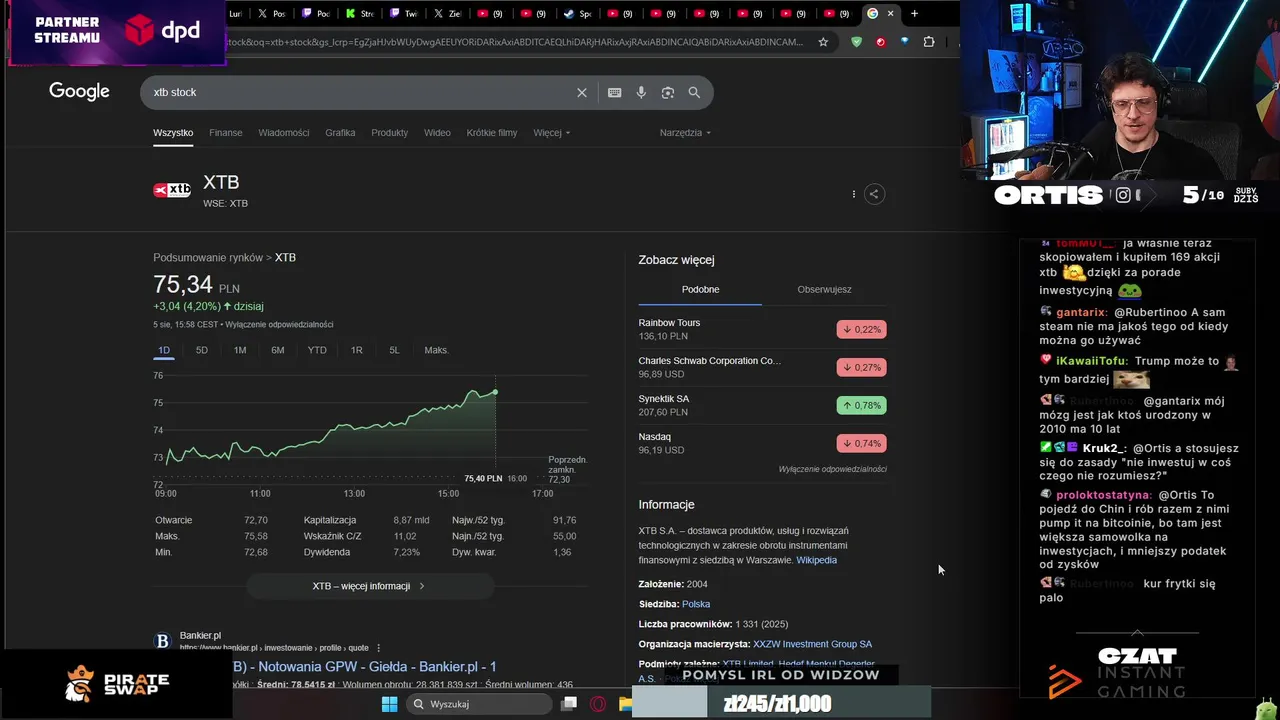Select the Grafika search tab
This screenshot has width=1280, height=720.
pos(340,132)
